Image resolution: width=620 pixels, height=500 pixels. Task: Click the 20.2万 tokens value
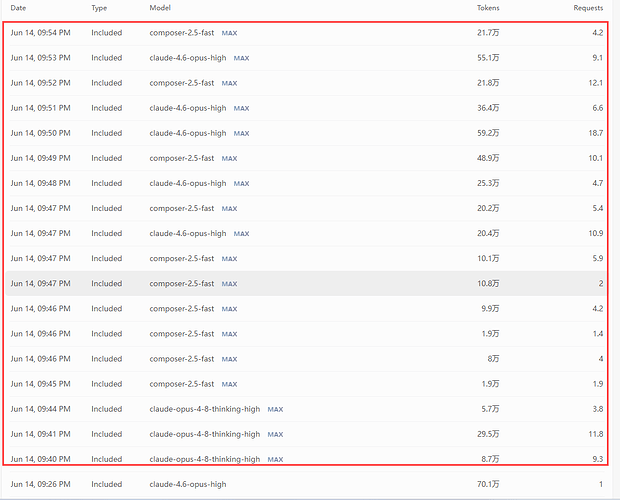coord(488,208)
